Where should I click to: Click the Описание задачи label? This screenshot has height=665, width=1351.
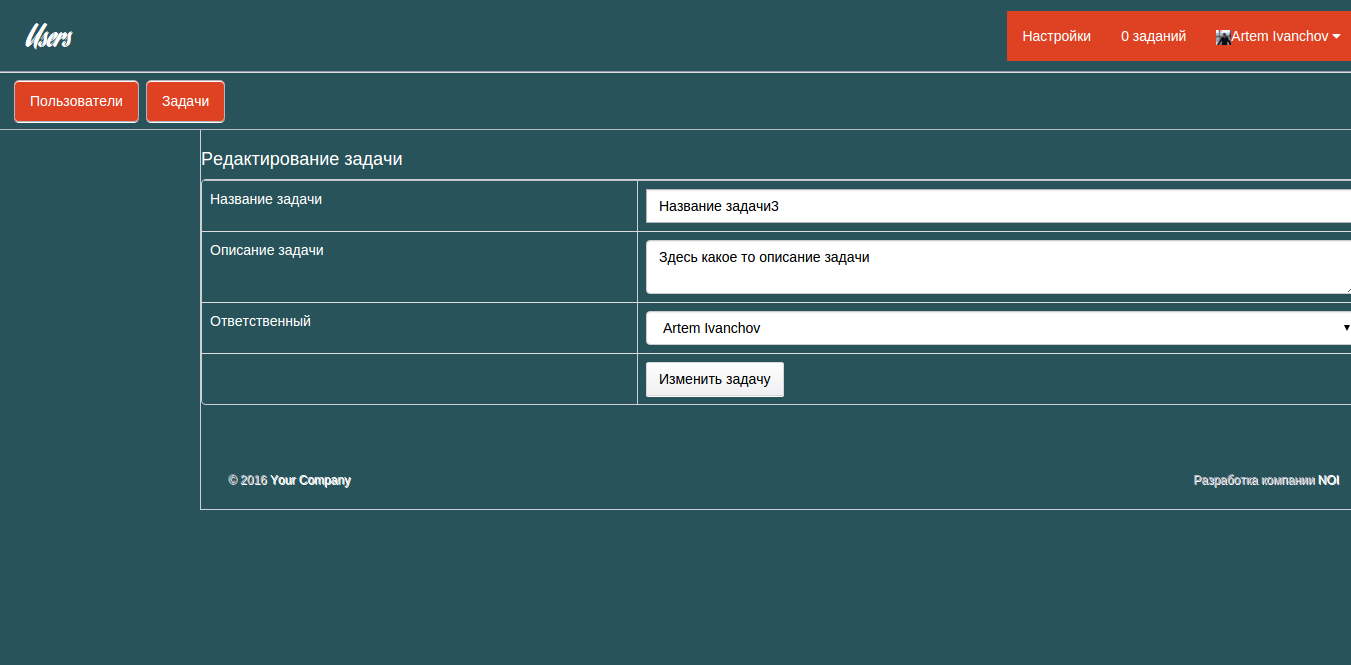pyautogui.click(x=267, y=250)
